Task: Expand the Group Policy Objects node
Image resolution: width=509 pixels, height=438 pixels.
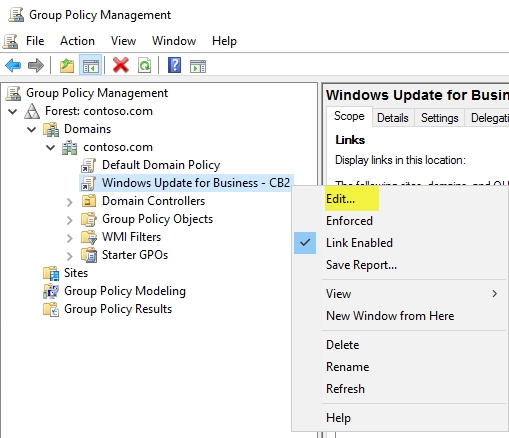Action: pos(69,220)
